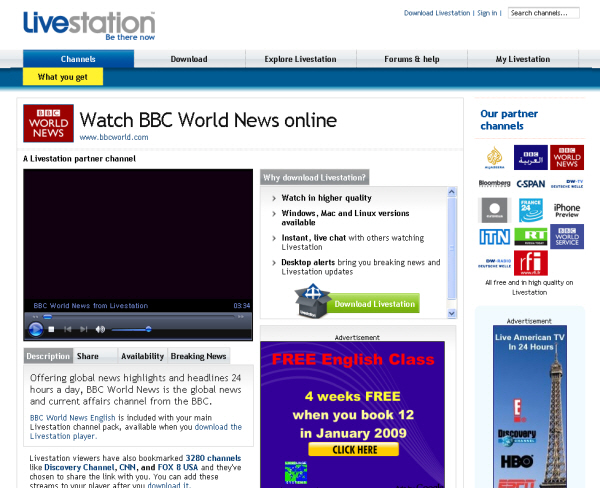Adjust the player volume slider
Viewport: 600px width, 488px height.
131,329
